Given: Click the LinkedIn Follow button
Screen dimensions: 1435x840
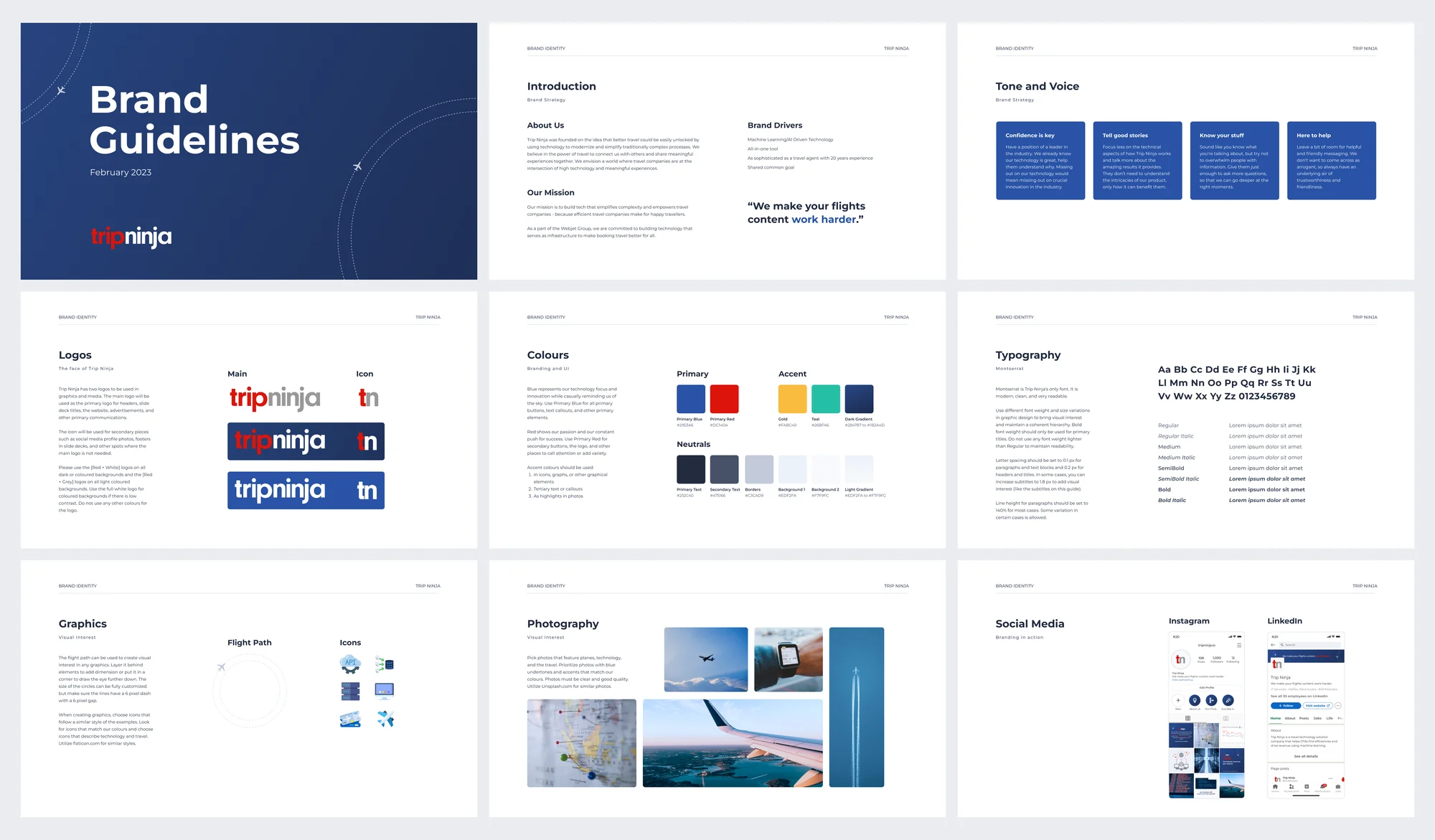Looking at the screenshot, I should click(x=1286, y=706).
